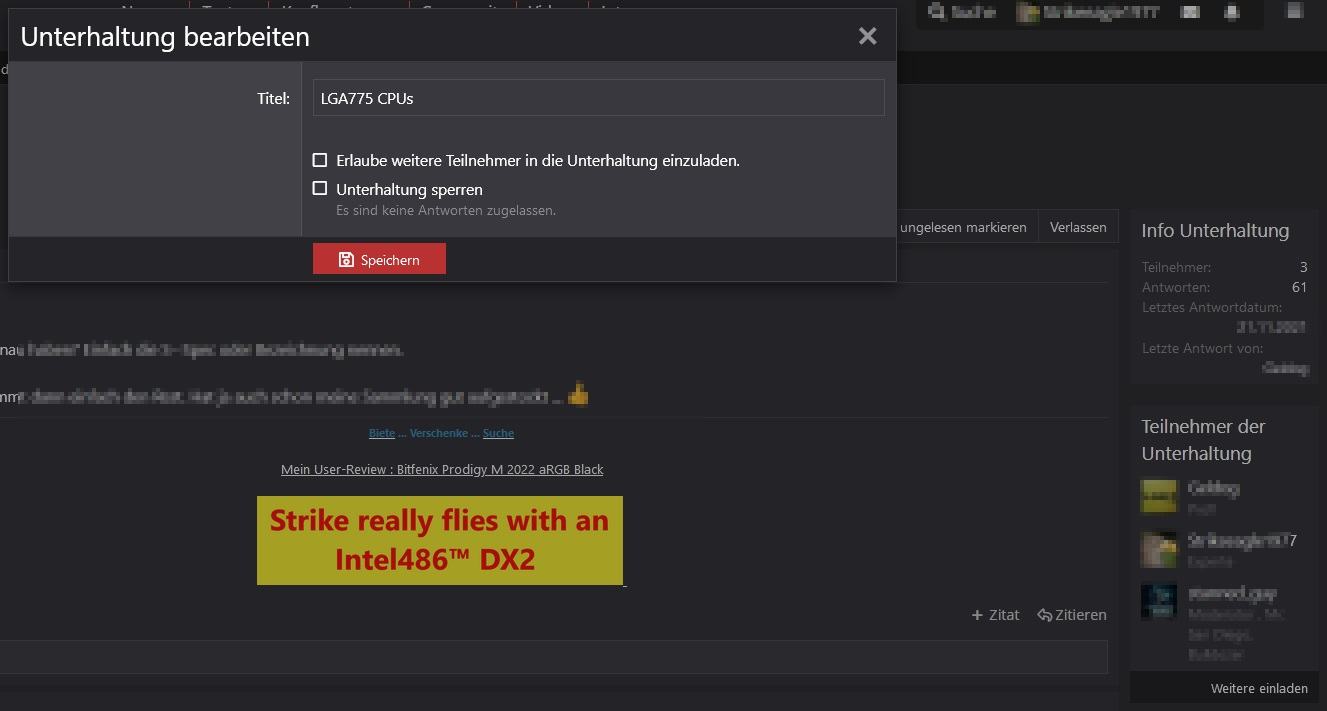Open the Verschenke signature link
The height and width of the screenshot is (711, 1327).
[439, 433]
